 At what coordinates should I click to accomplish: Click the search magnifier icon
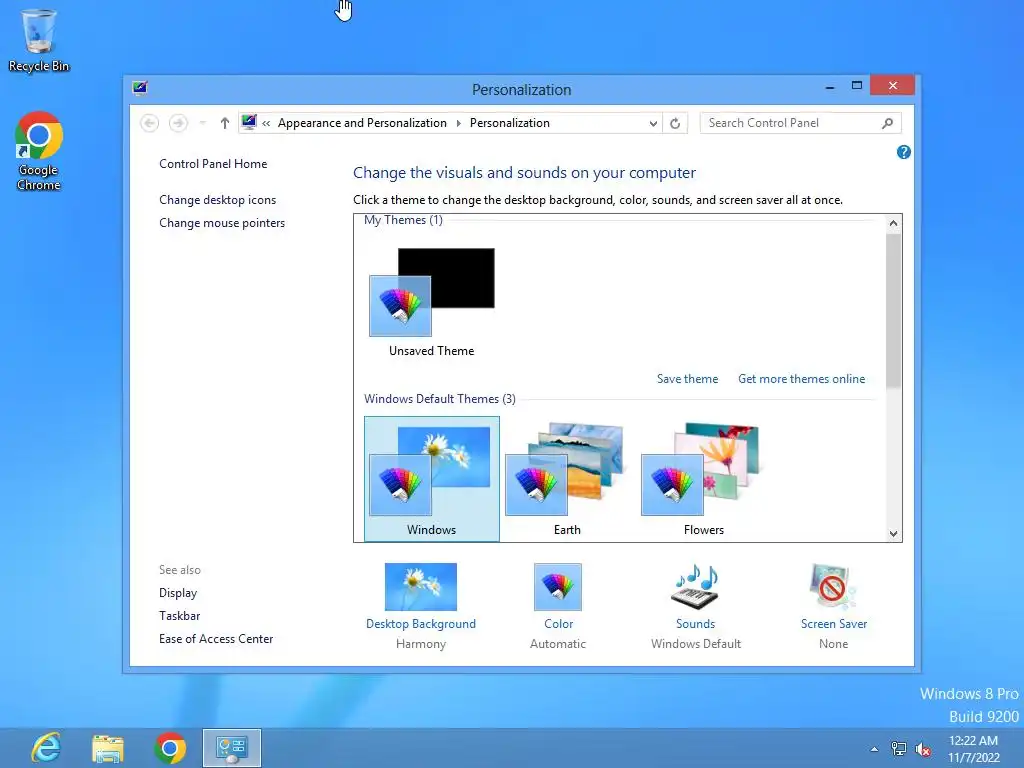pos(888,123)
